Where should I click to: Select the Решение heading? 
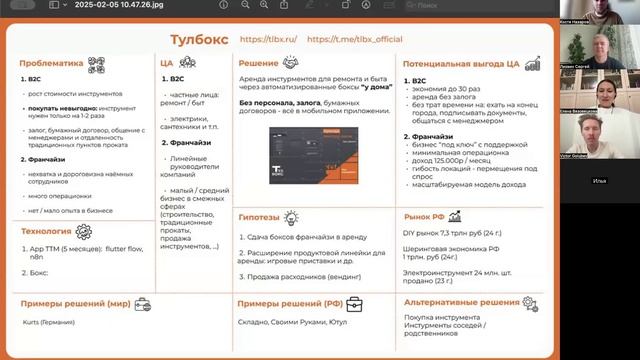258,63
